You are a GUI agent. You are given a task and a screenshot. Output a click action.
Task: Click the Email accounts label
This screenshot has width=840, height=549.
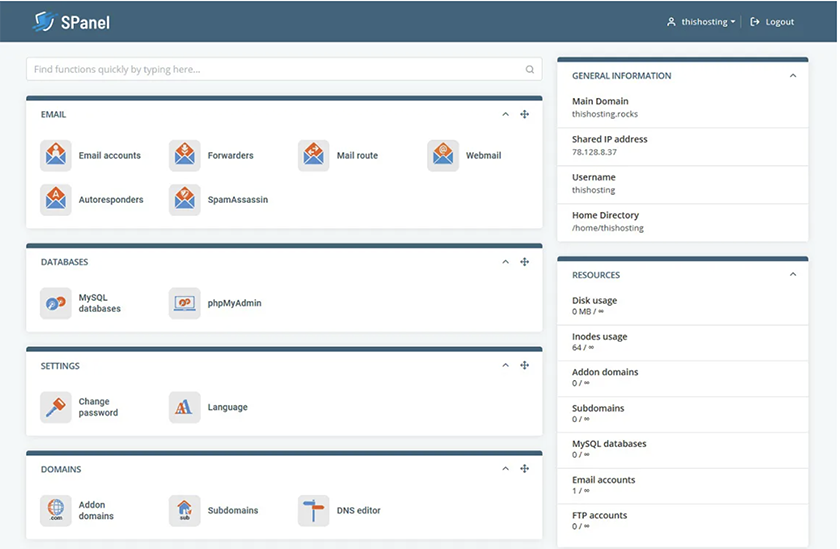tap(110, 155)
